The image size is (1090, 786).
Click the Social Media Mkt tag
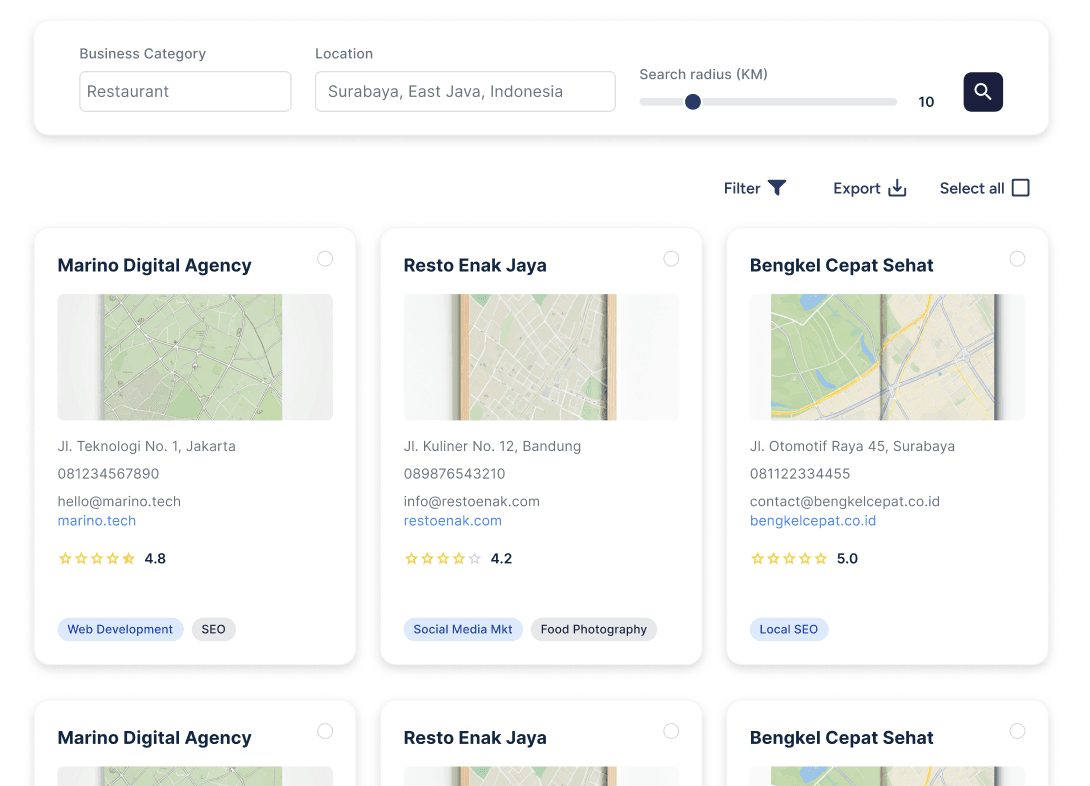463,629
